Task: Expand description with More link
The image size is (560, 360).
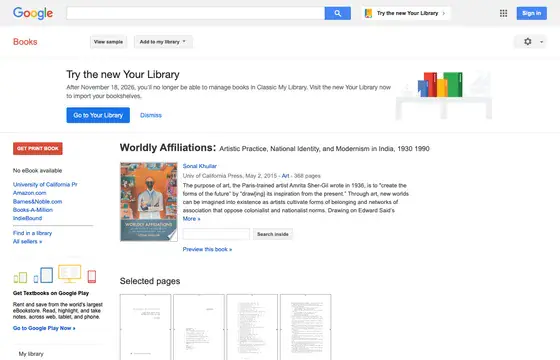Action: [x=191, y=219]
